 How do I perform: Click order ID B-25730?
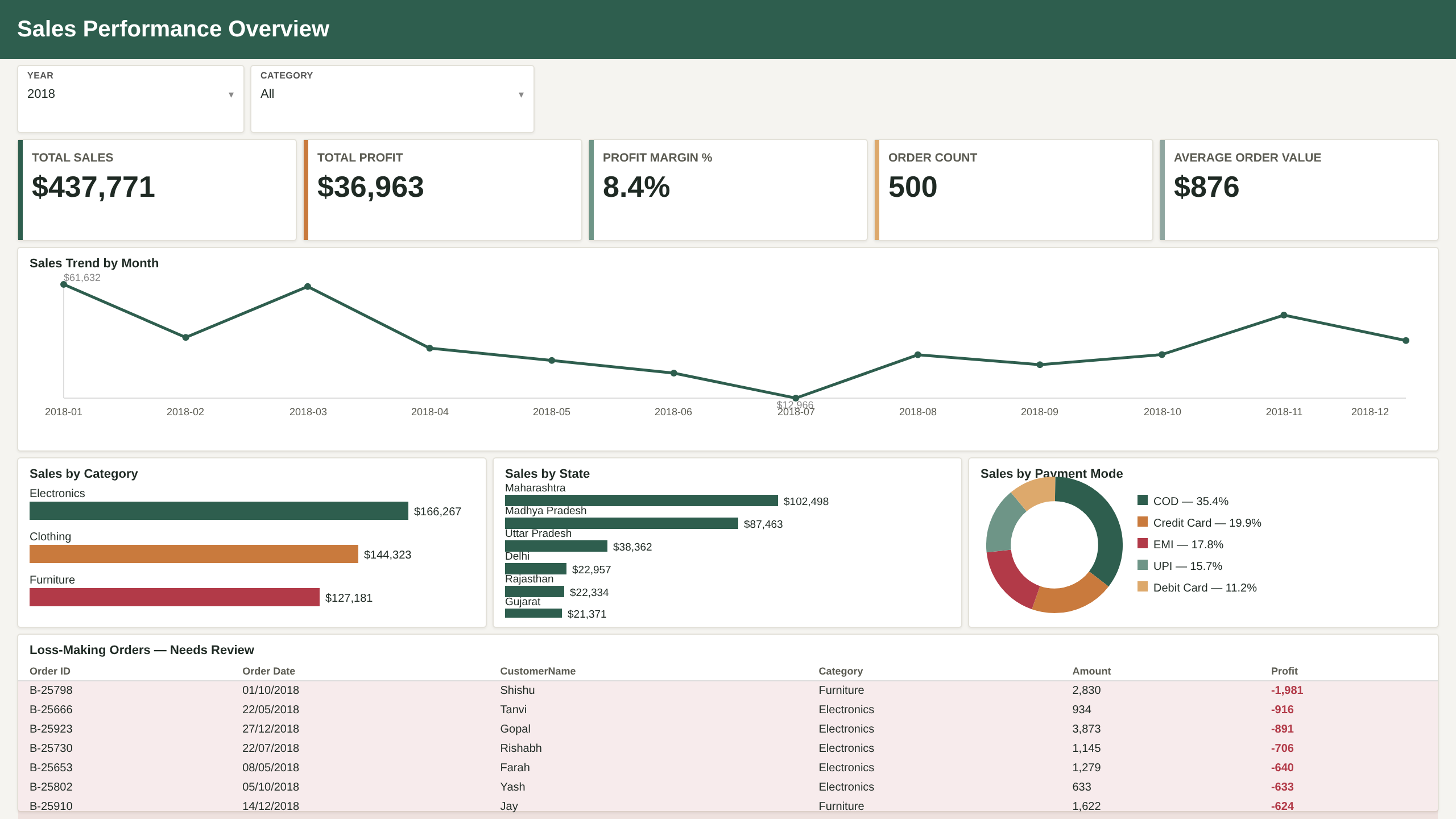pyautogui.click(x=51, y=748)
